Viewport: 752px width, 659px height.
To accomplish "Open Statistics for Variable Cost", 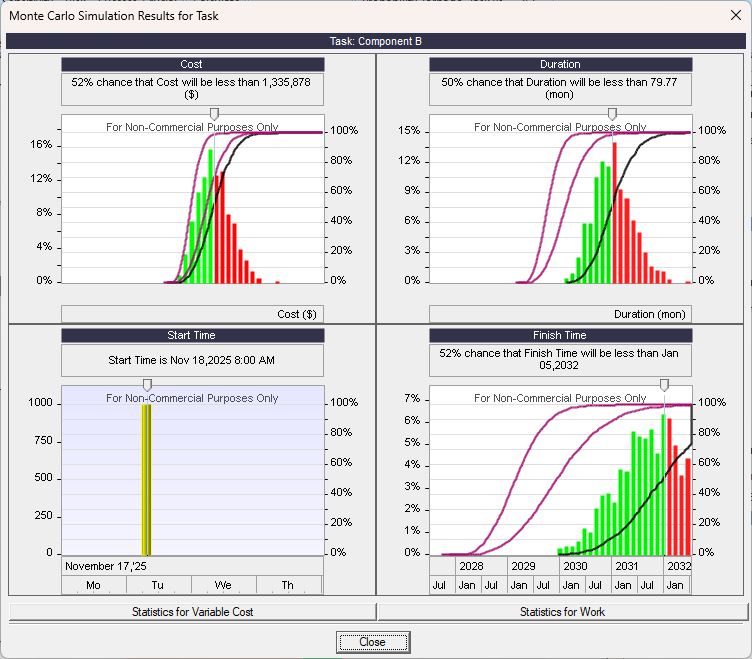I will point(192,611).
